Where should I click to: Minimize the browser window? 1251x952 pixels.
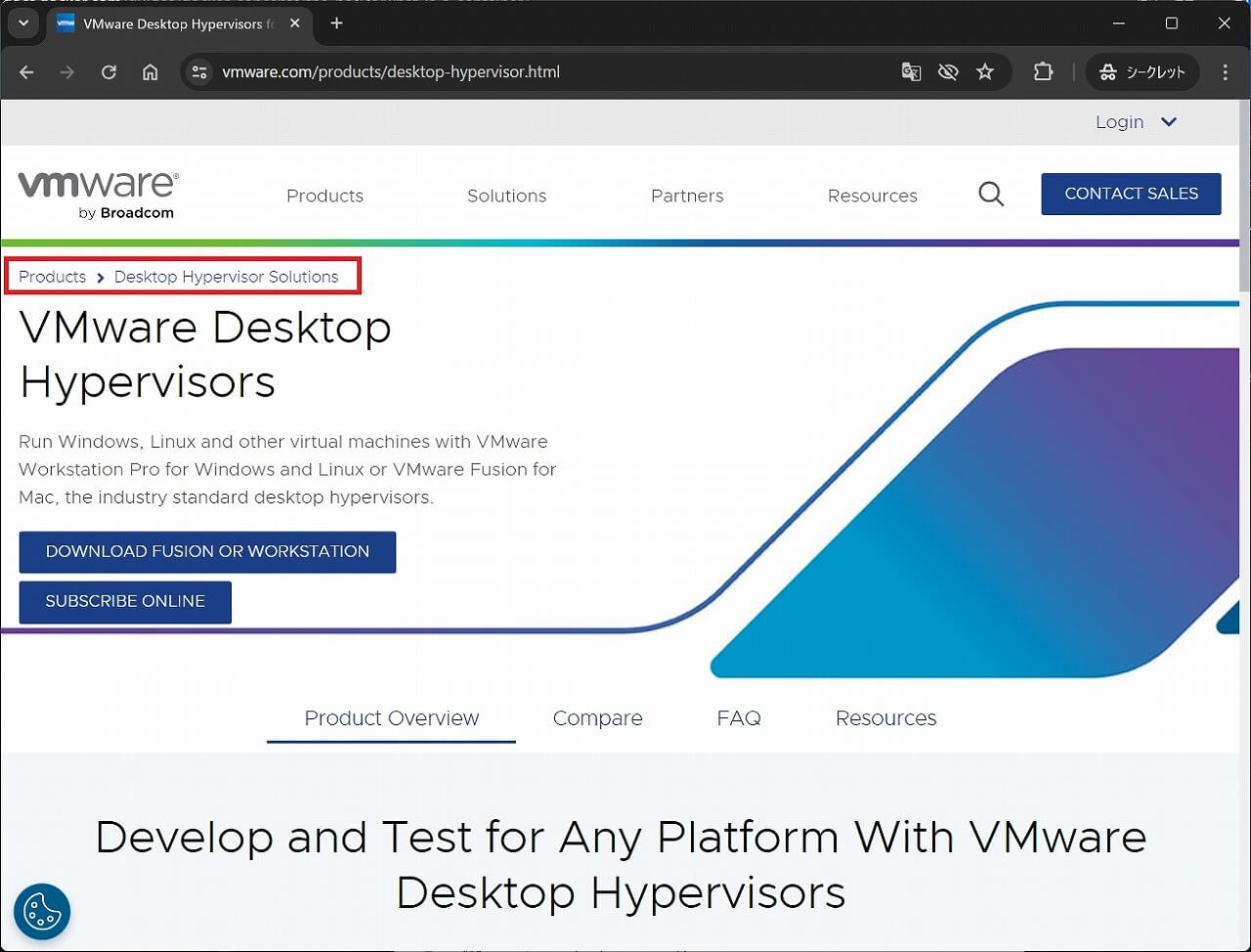click(1119, 22)
